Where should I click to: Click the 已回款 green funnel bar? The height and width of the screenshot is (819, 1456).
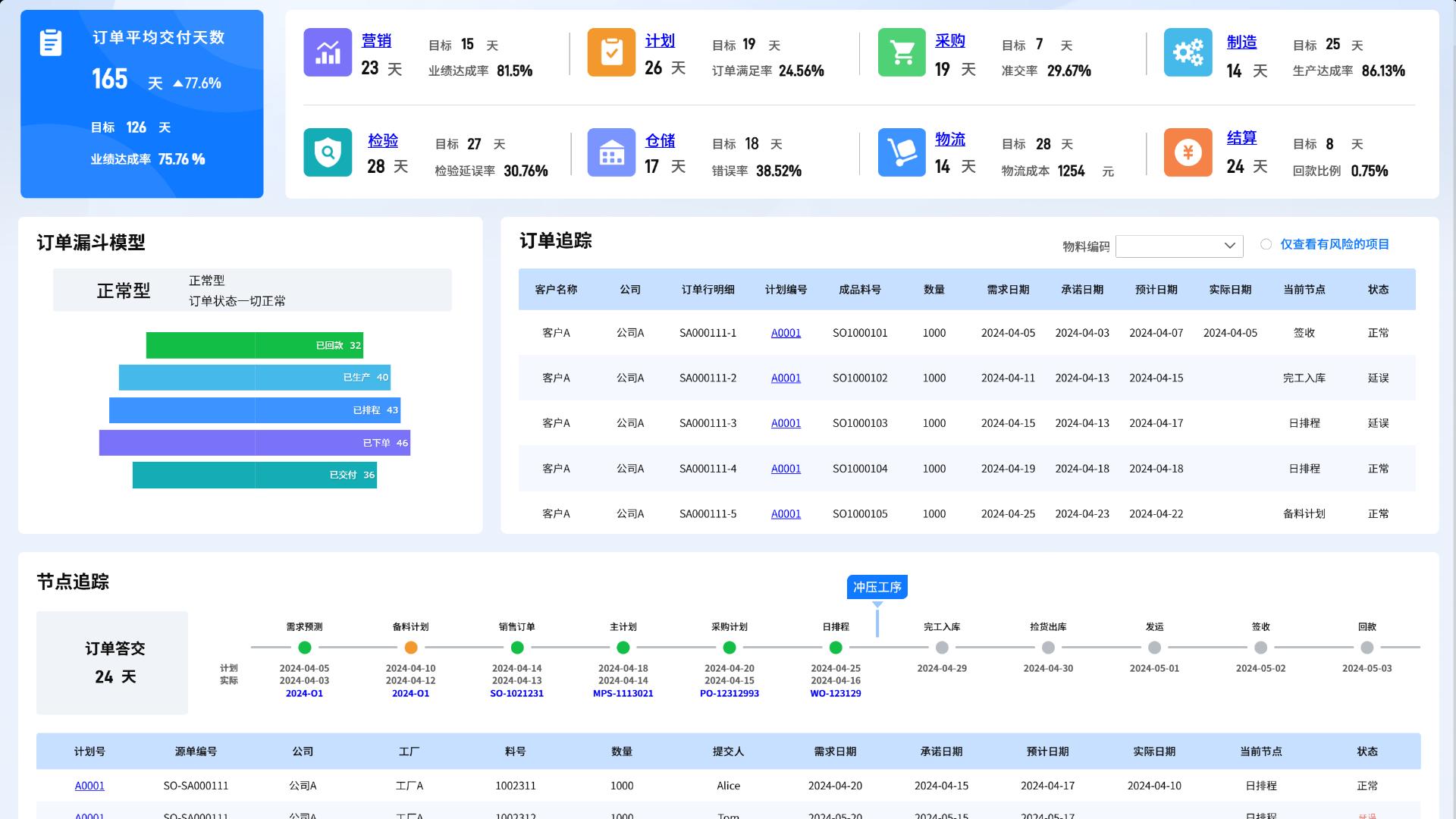[x=255, y=345]
